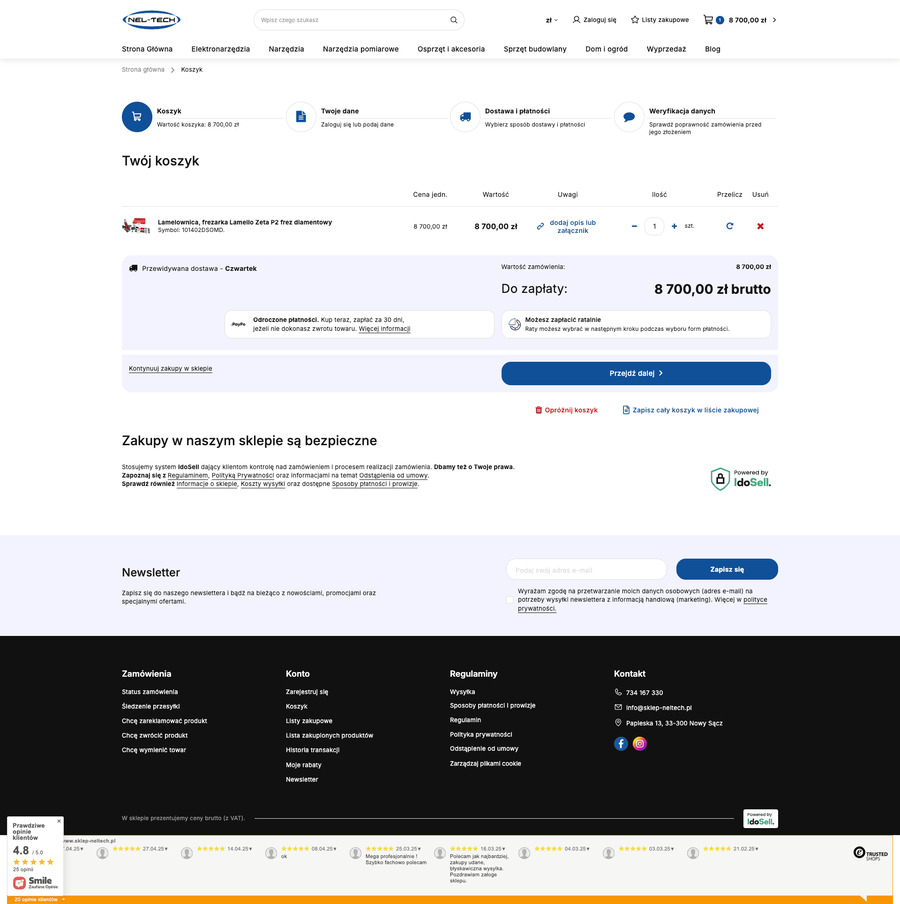Click the Koszyk step cart icon
This screenshot has width=900, height=904.
(136, 116)
